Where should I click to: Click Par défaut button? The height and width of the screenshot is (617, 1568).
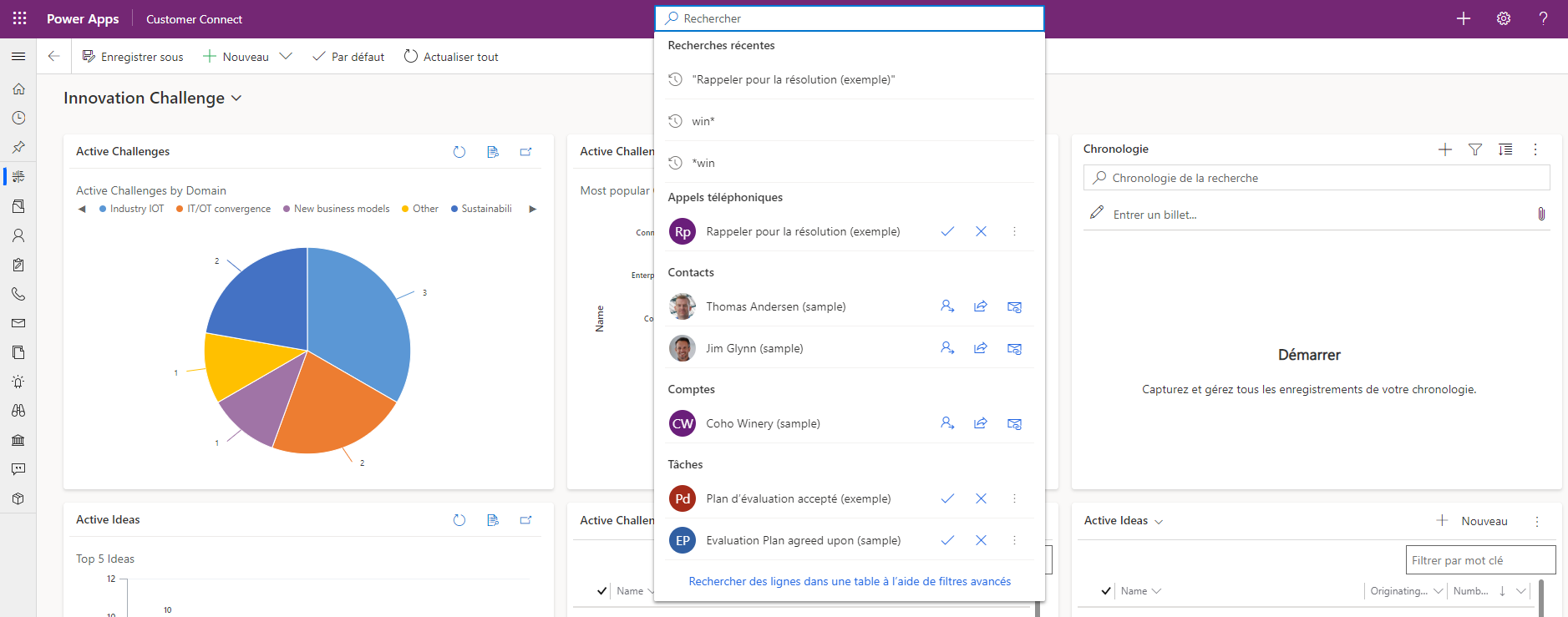point(348,57)
